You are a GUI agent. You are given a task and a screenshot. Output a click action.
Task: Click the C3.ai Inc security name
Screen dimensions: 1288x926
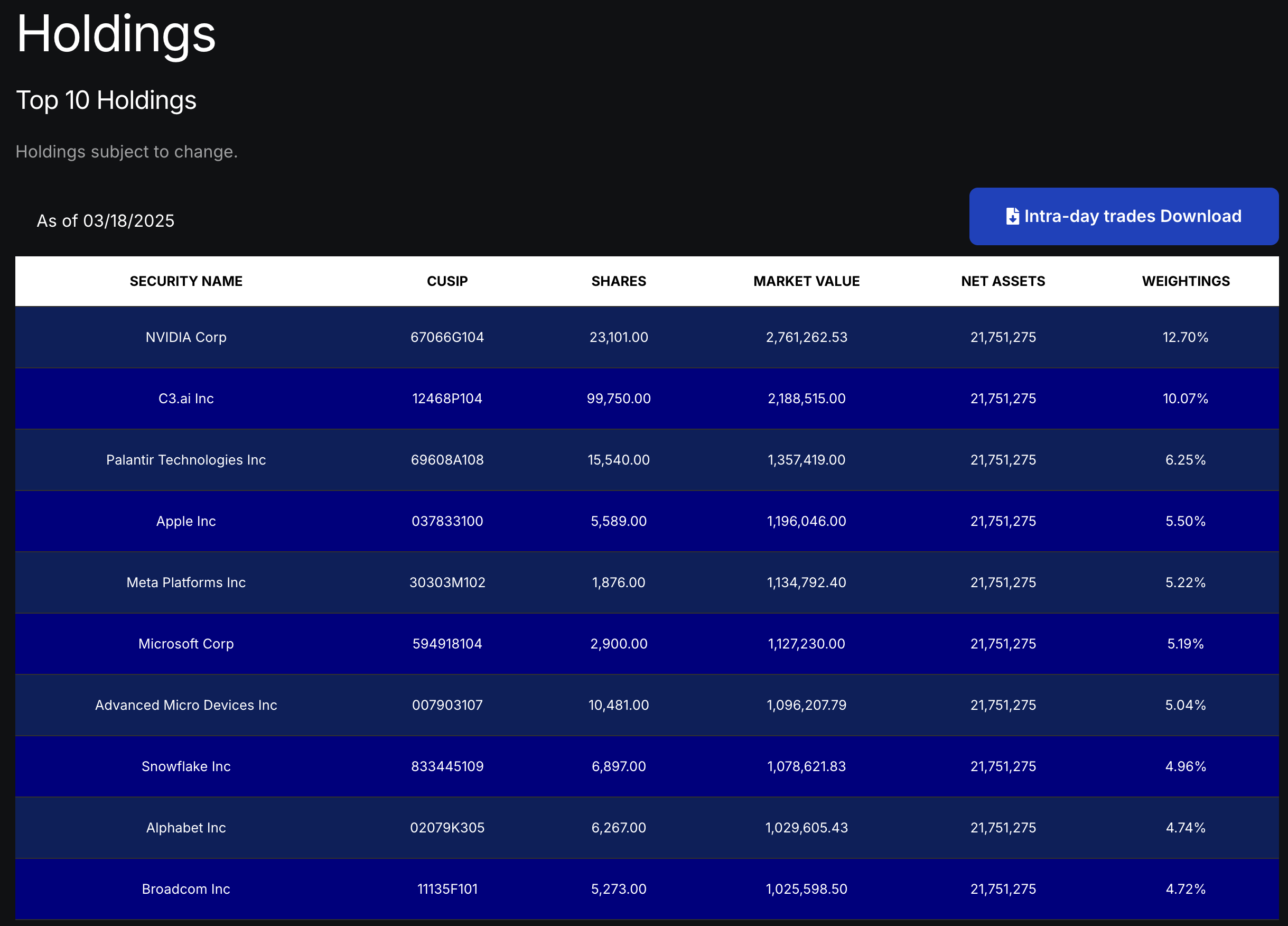click(x=186, y=399)
